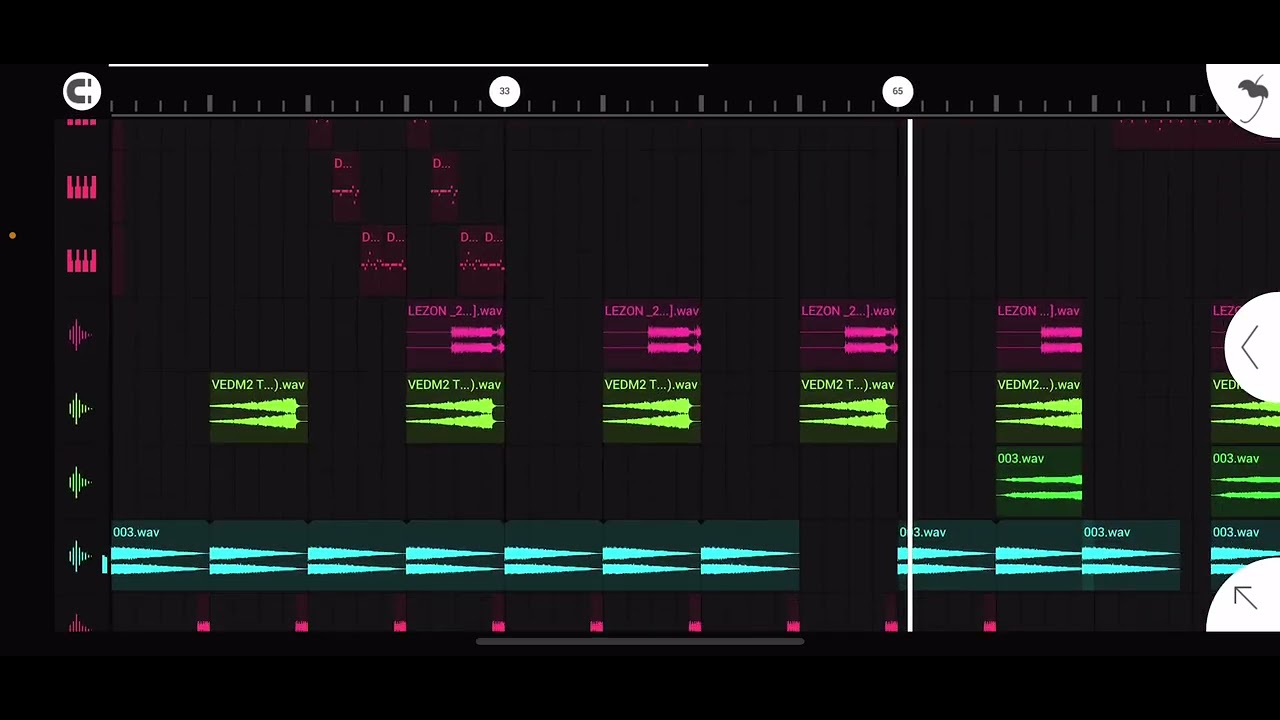Select cyan 003.wav clip under the playhead
The width and height of the screenshot is (1280, 720).
click(x=946, y=555)
